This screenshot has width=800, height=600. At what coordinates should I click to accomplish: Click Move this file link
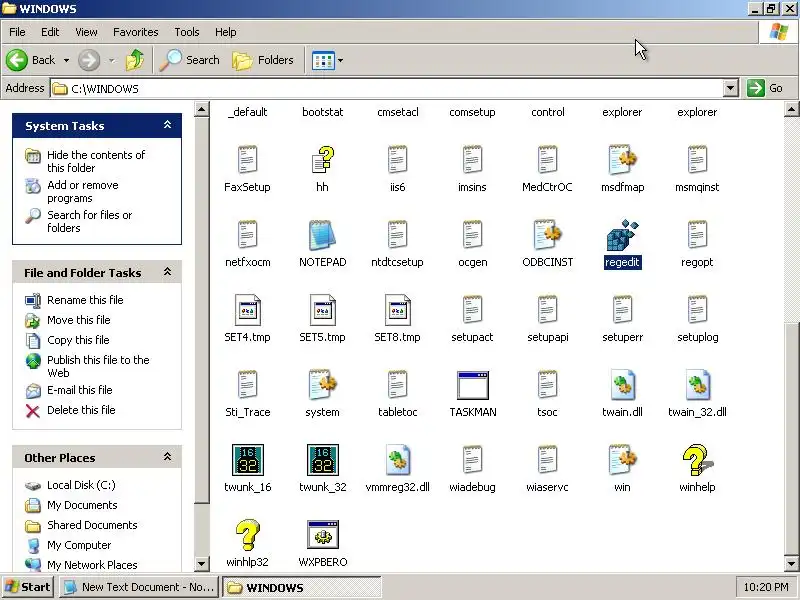pyautogui.click(x=79, y=320)
